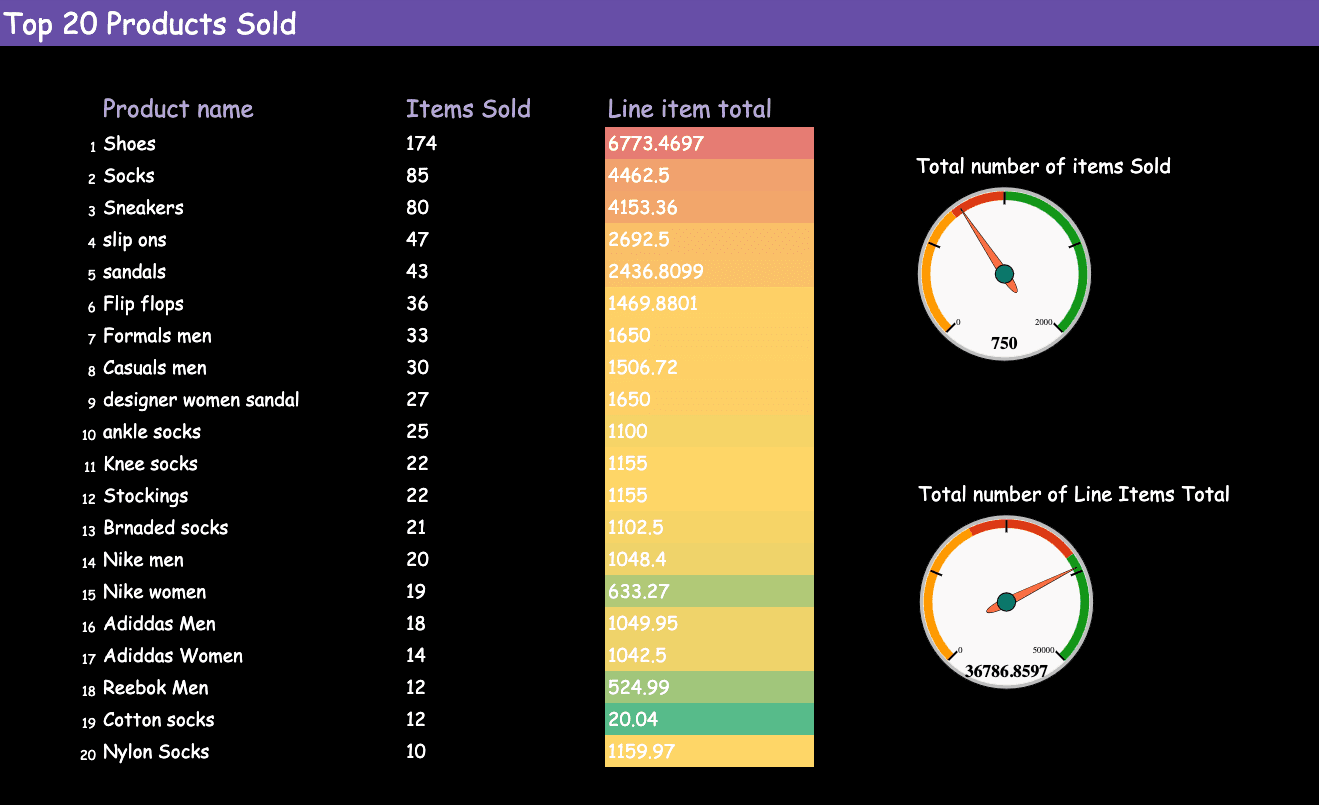The width and height of the screenshot is (1319, 805).
Task: Select the 43 items sold value
Action: click(x=417, y=272)
